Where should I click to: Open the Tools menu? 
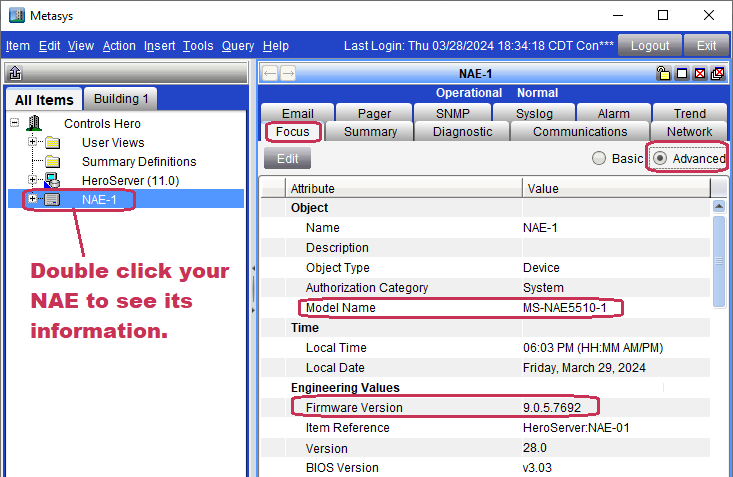(x=198, y=46)
